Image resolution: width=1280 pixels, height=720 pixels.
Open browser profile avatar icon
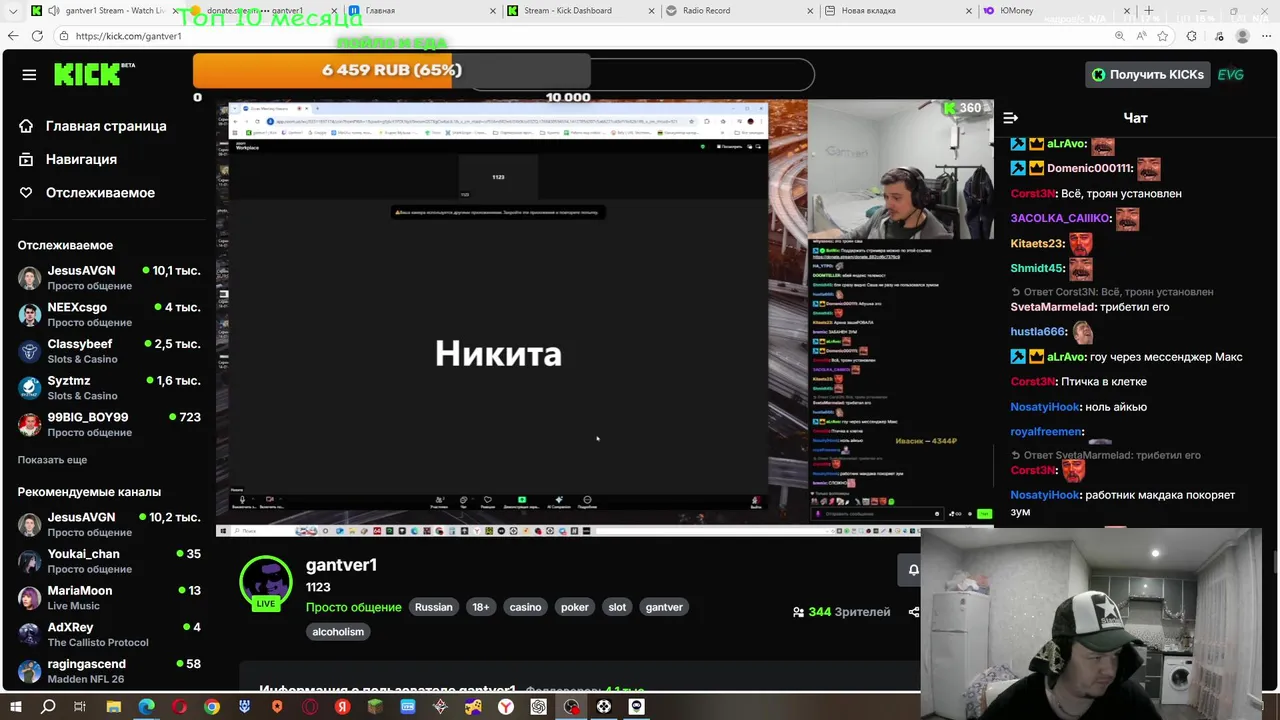pos(1242,36)
